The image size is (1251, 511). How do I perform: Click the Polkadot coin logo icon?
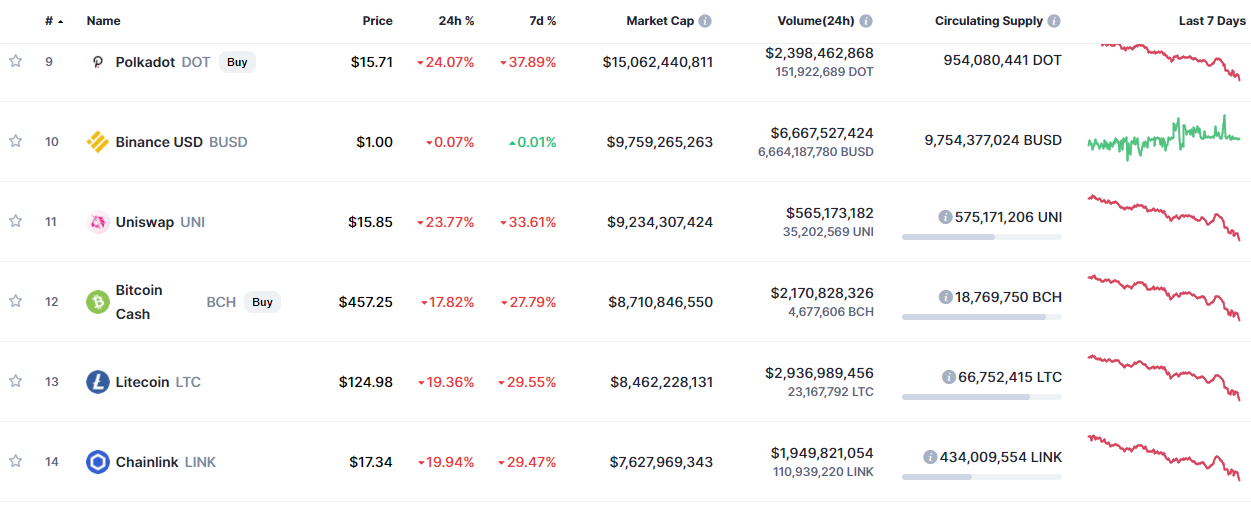point(97,62)
